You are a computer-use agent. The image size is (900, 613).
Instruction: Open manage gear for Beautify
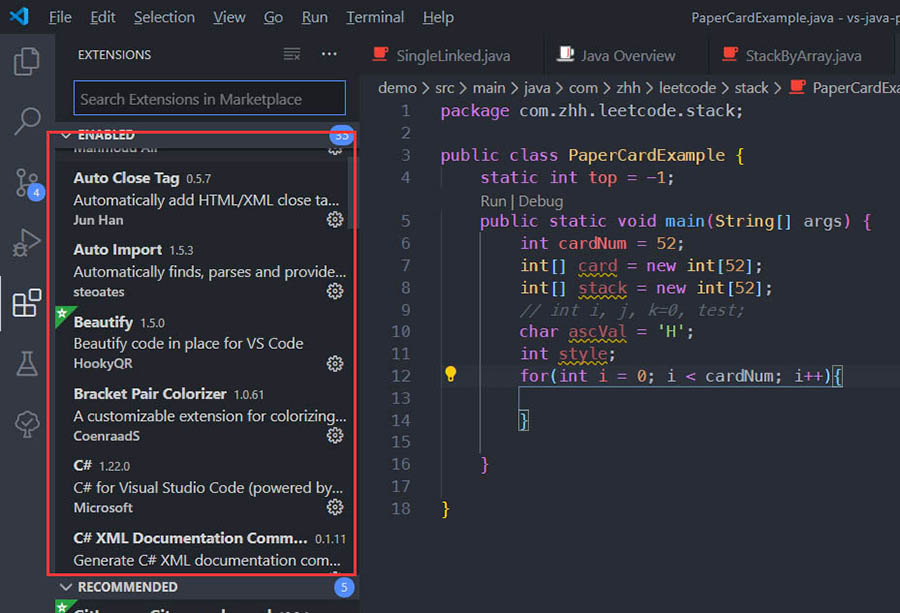(x=335, y=363)
